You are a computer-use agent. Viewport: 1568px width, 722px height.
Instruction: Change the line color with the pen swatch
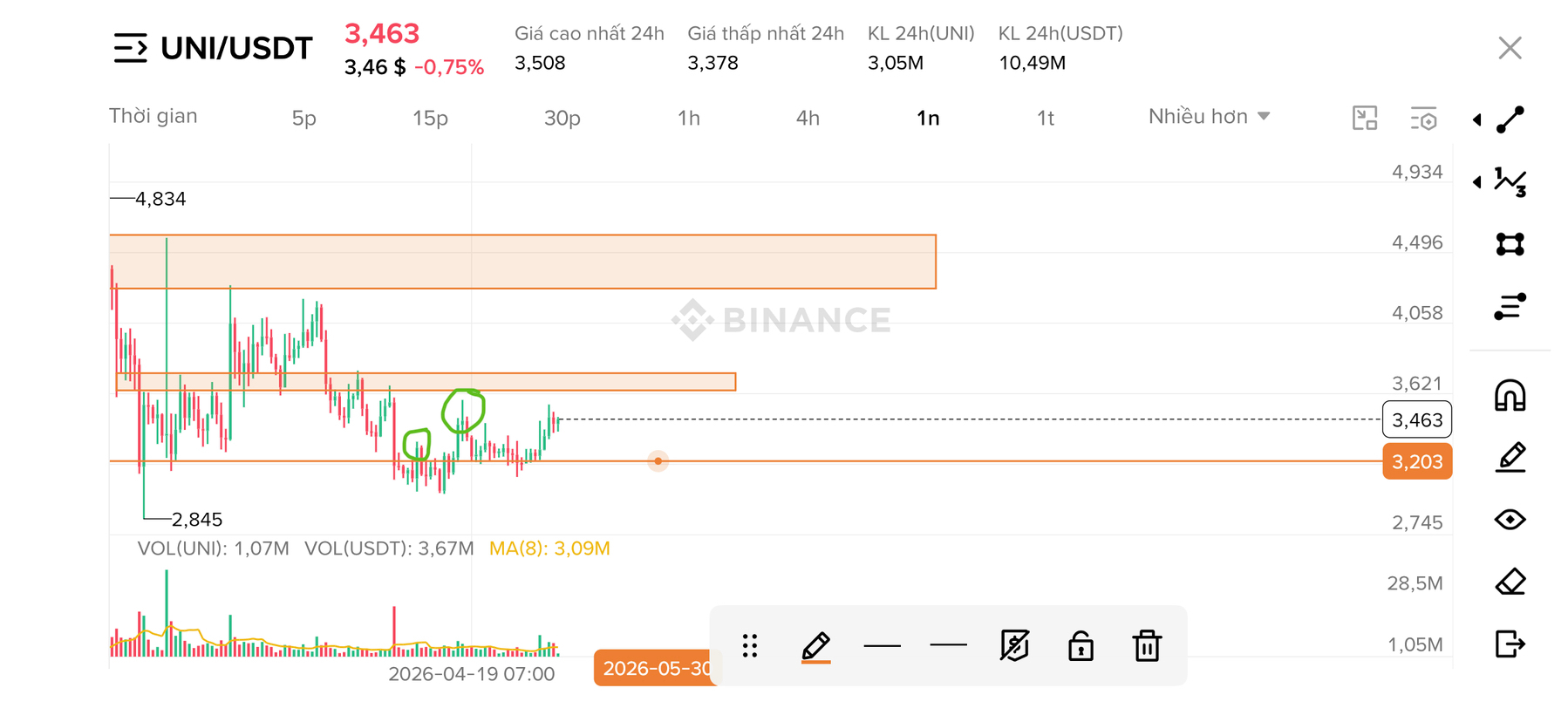tap(815, 647)
